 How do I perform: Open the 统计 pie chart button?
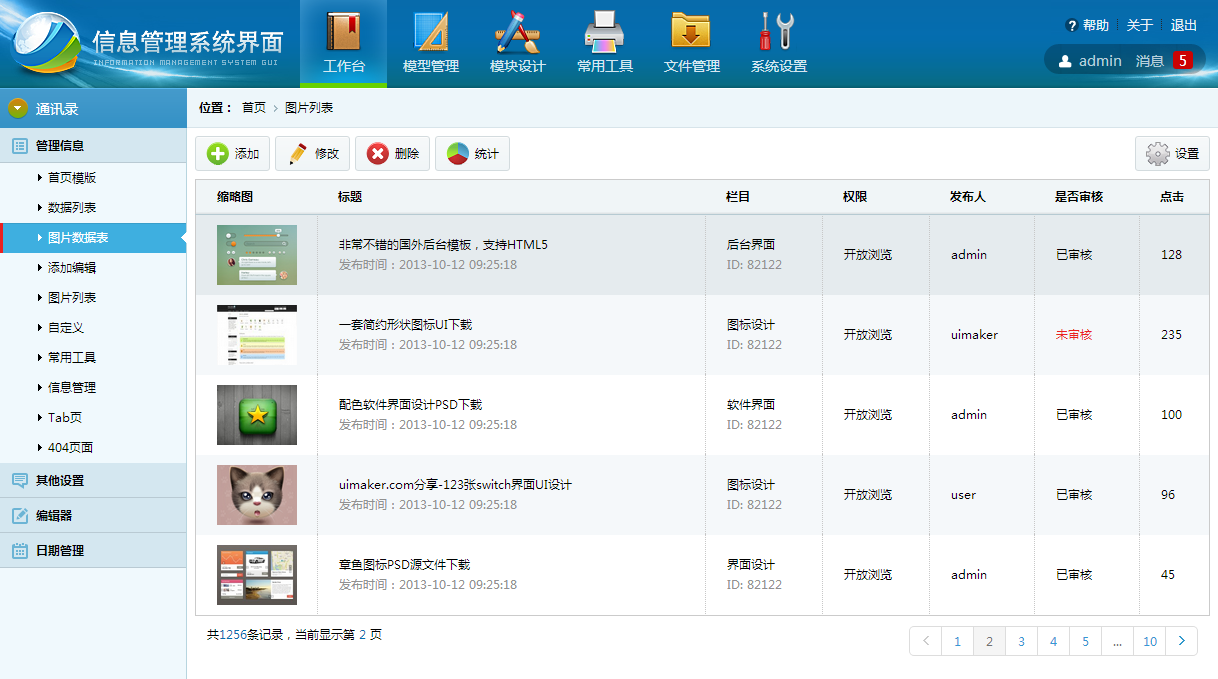472,154
